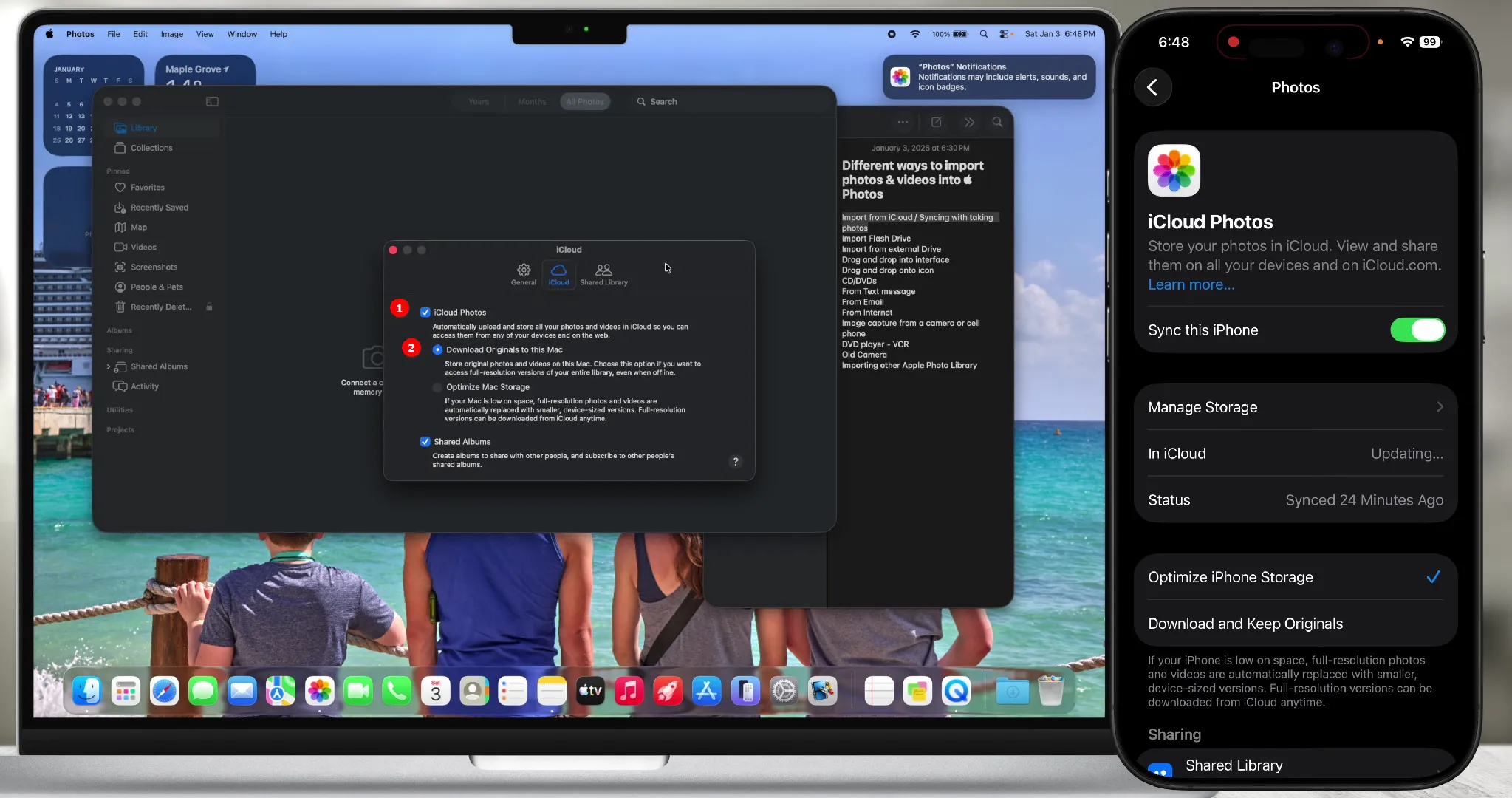
Task: Open Maps from the Dock
Action: [x=281, y=692]
